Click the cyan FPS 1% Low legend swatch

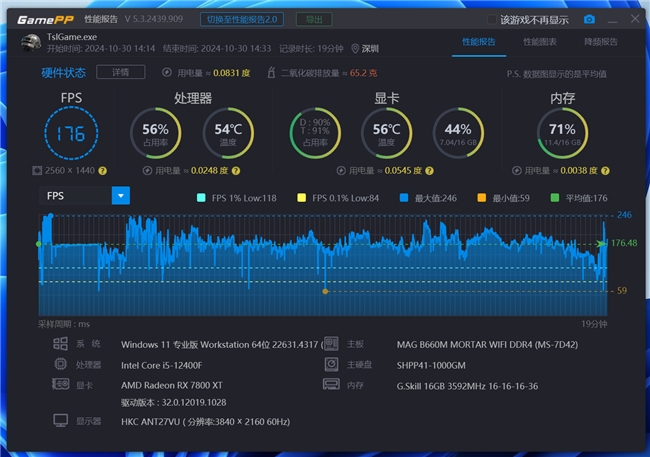(x=201, y=198)
